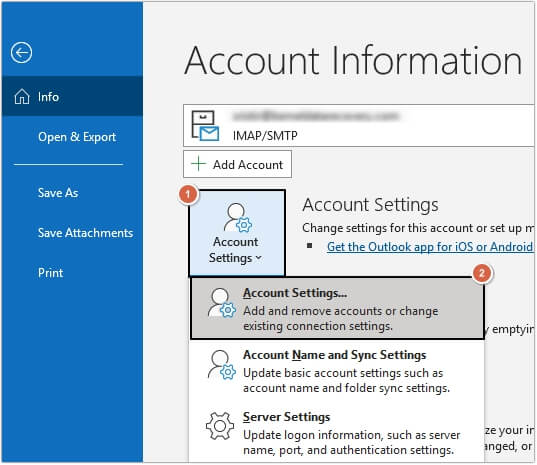Click the Account Settings section heading
537x465 pixels.
pos(370,205)
